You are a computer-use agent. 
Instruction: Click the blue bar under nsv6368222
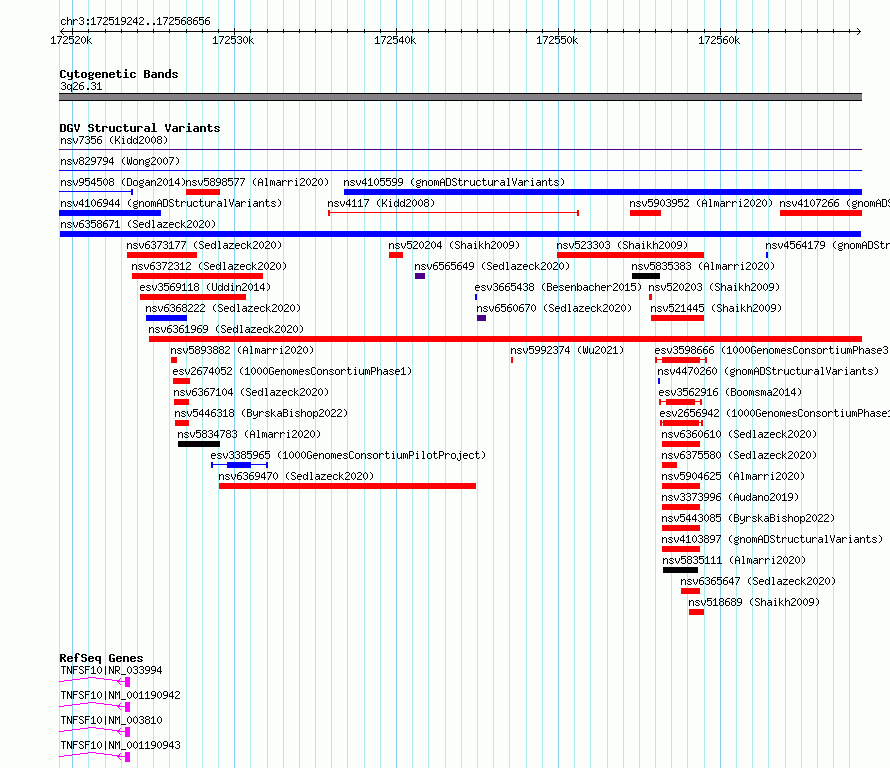pos(166,318)
